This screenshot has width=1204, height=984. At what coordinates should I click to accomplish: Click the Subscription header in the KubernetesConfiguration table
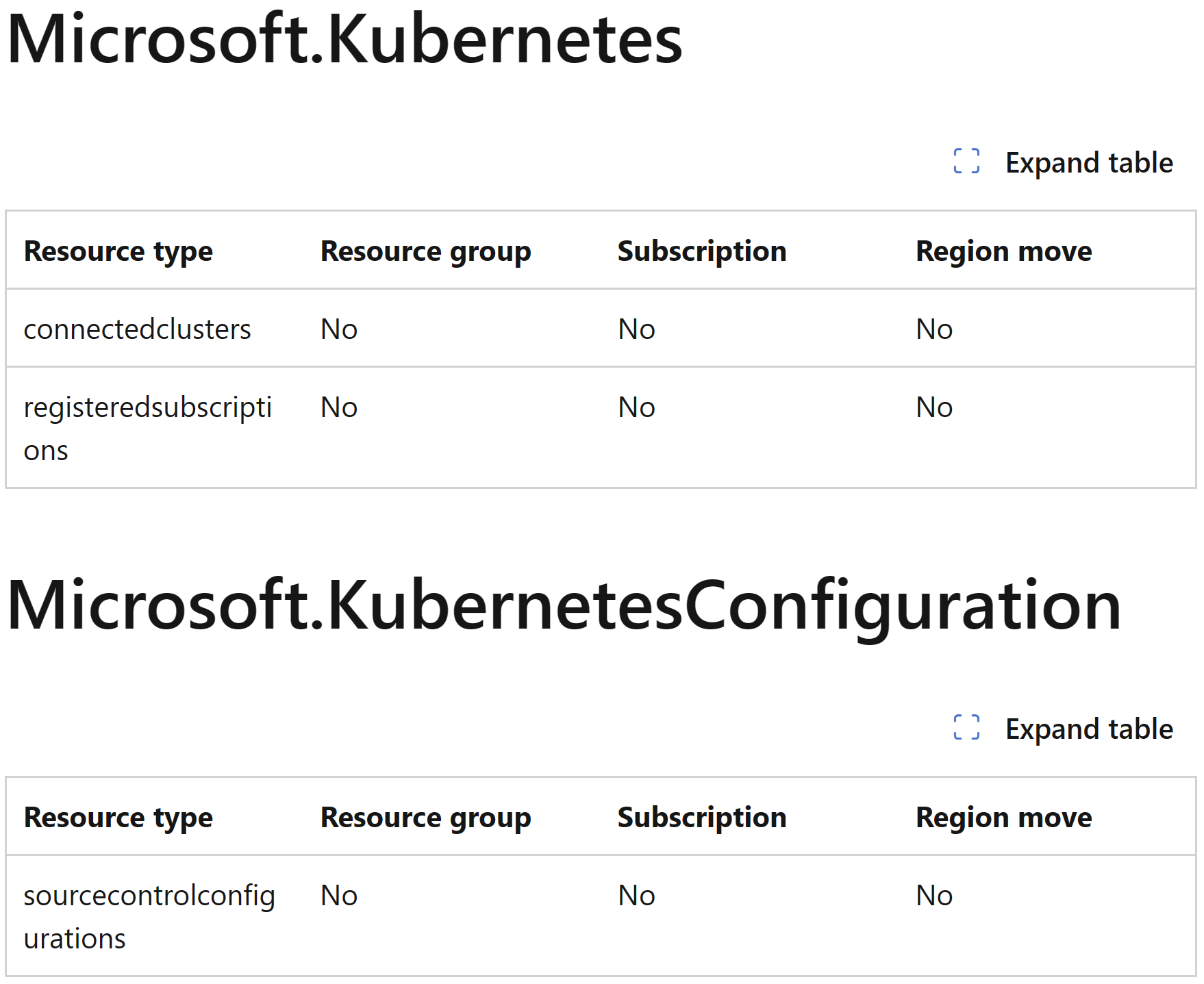click(x=701, y=818)
